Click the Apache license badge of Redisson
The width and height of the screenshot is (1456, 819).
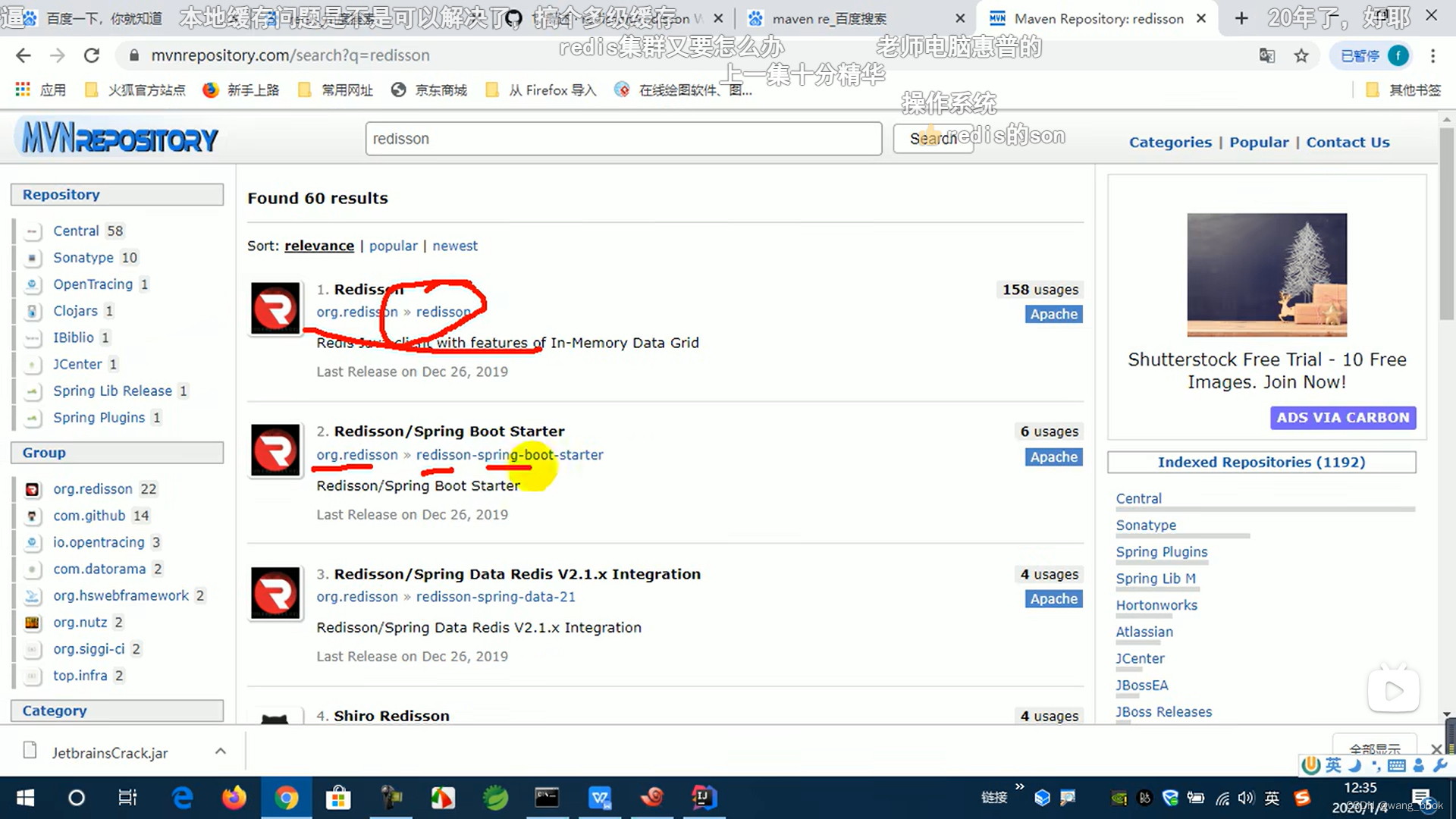click(x=1053, y=314)
